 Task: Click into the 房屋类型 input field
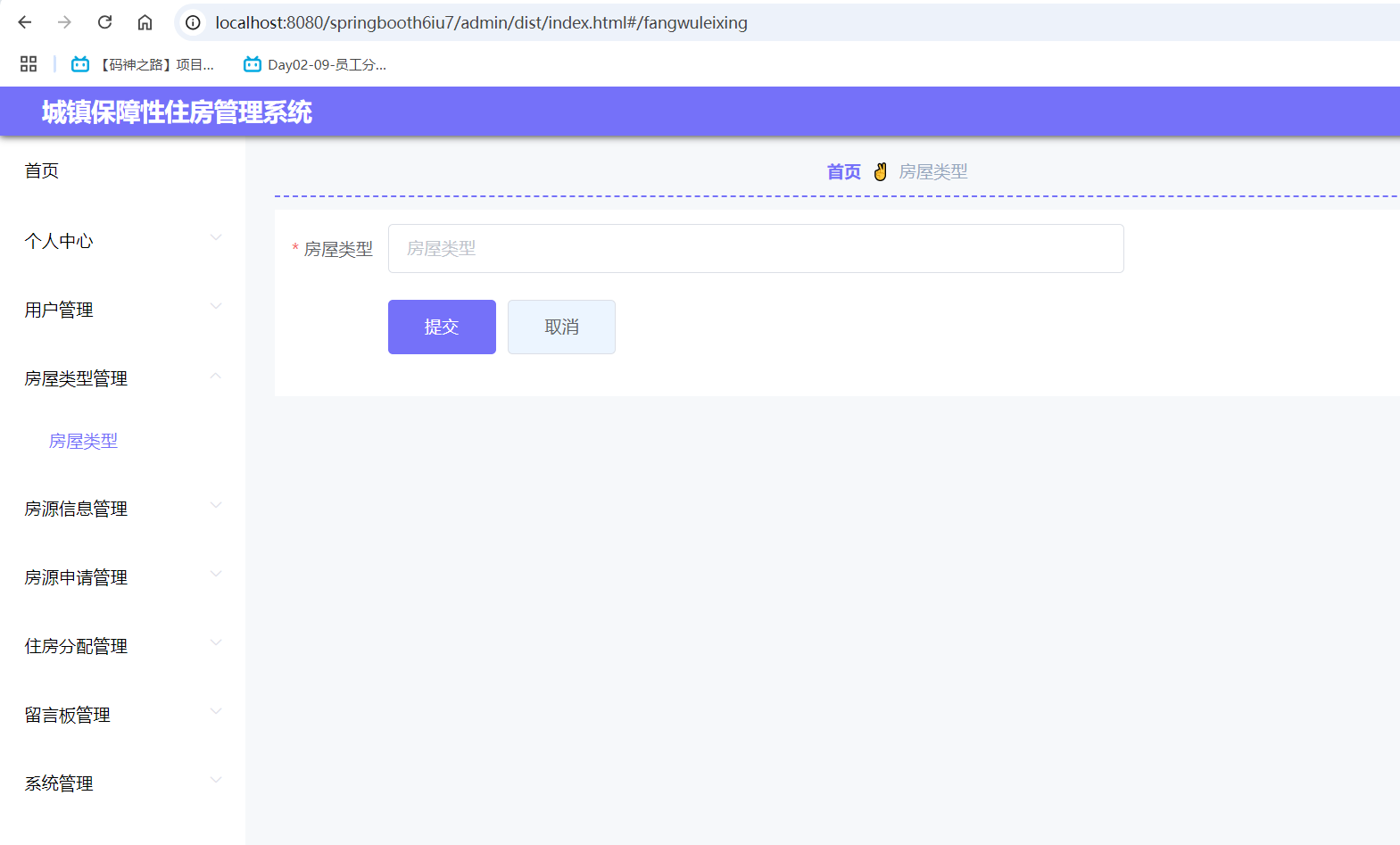(x=756, y=248)
